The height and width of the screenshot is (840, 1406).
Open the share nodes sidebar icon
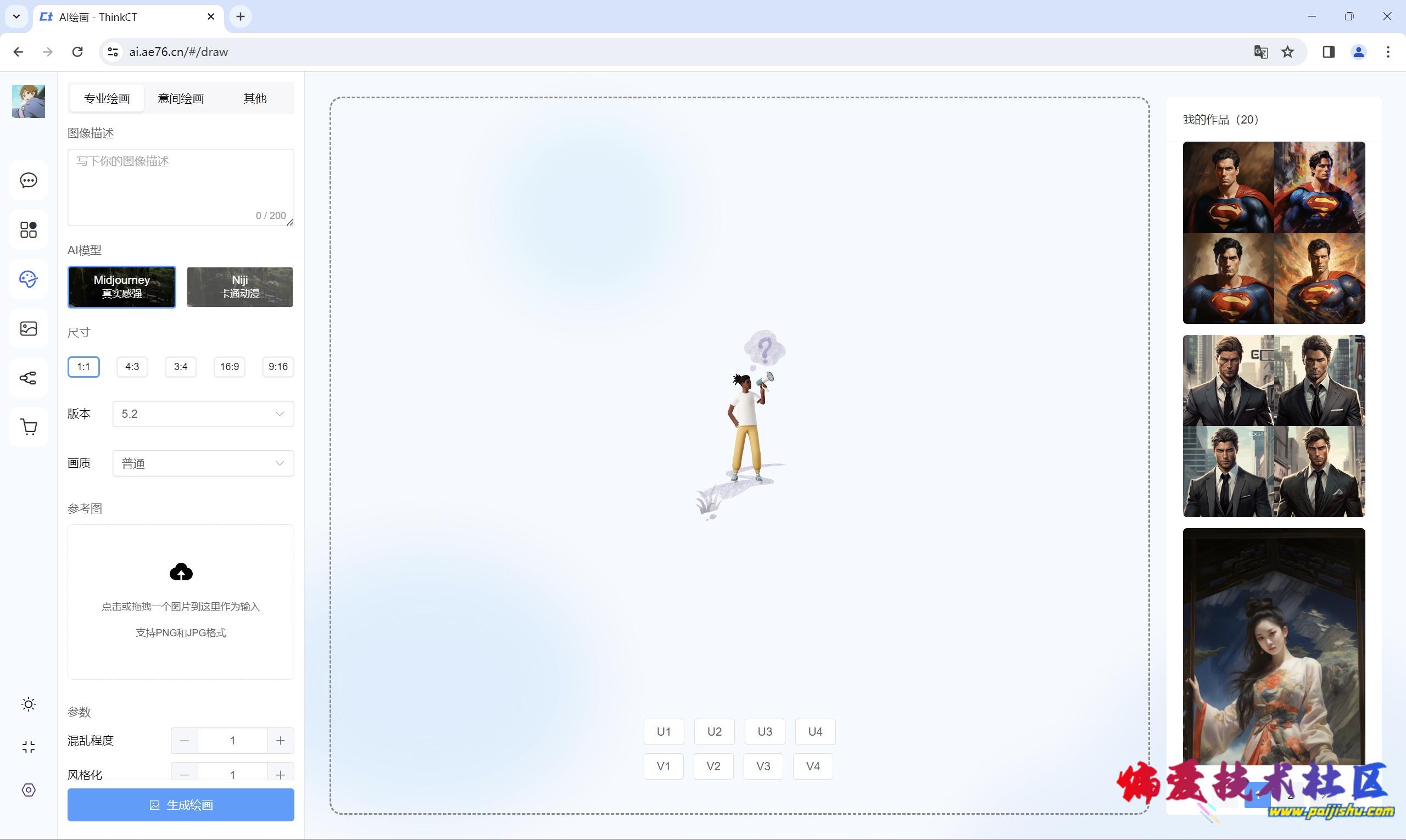29,378
